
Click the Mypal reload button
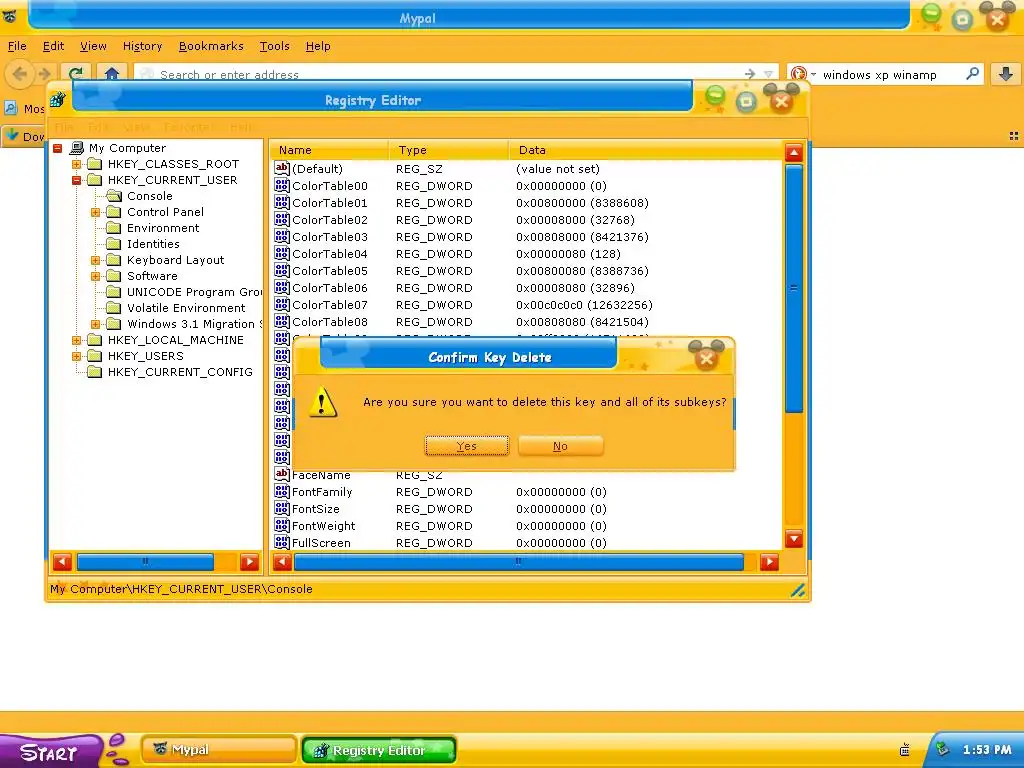tap(76, 74)
